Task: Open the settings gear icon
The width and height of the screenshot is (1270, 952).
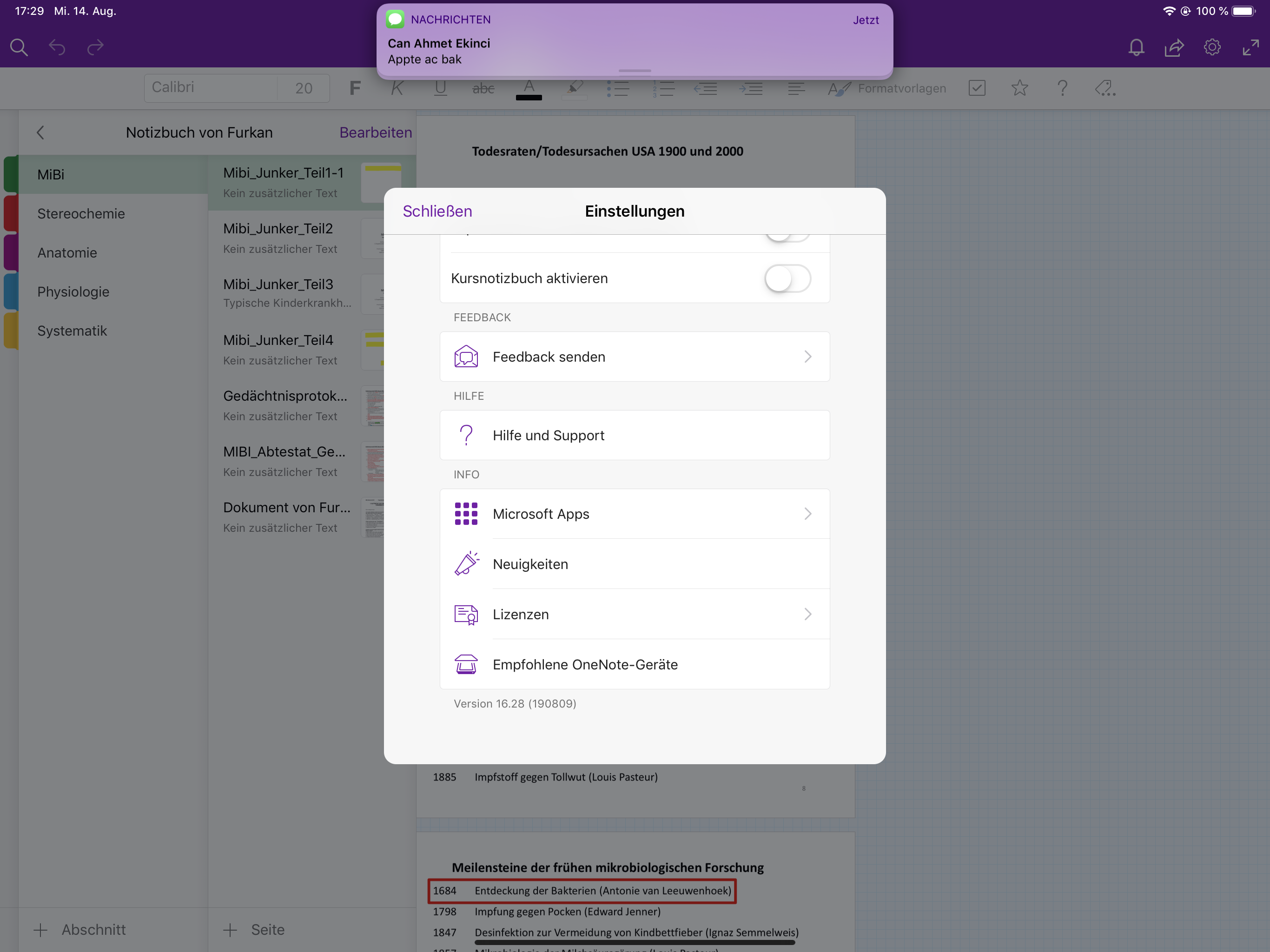Action: [1212, 47]
